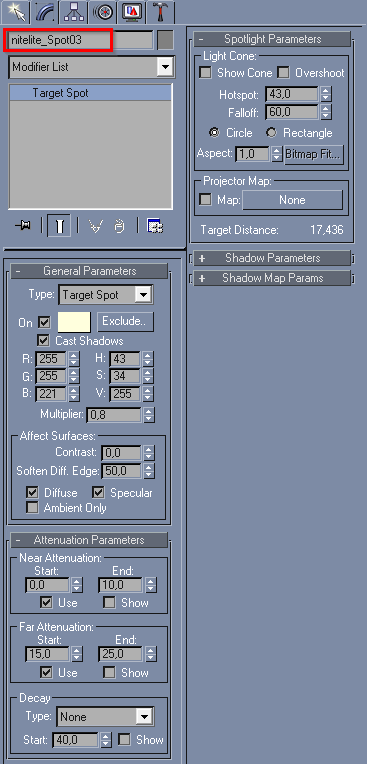Enable the Show Cone checkbox
This screenshot has width=367, height=764.
tap(206, 73)
